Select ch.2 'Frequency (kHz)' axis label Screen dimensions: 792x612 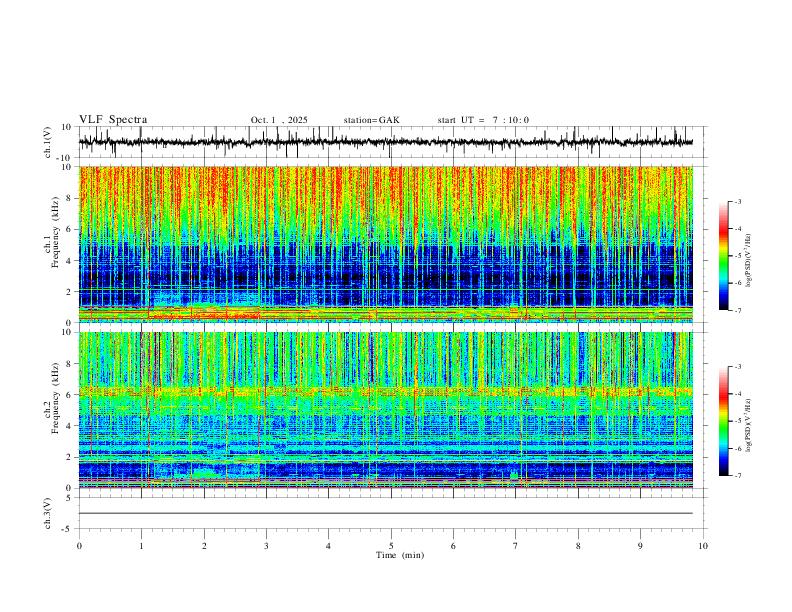[x=56, y=398]
